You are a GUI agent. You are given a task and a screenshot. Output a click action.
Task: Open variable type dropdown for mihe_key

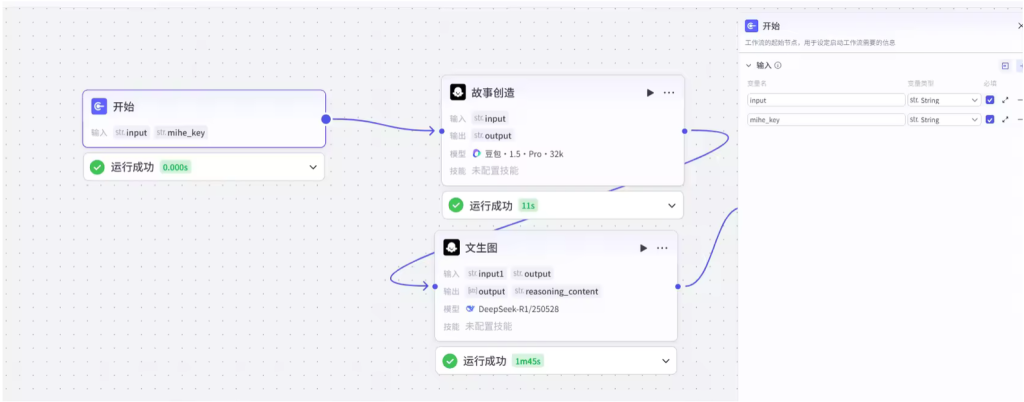point(944,119)
